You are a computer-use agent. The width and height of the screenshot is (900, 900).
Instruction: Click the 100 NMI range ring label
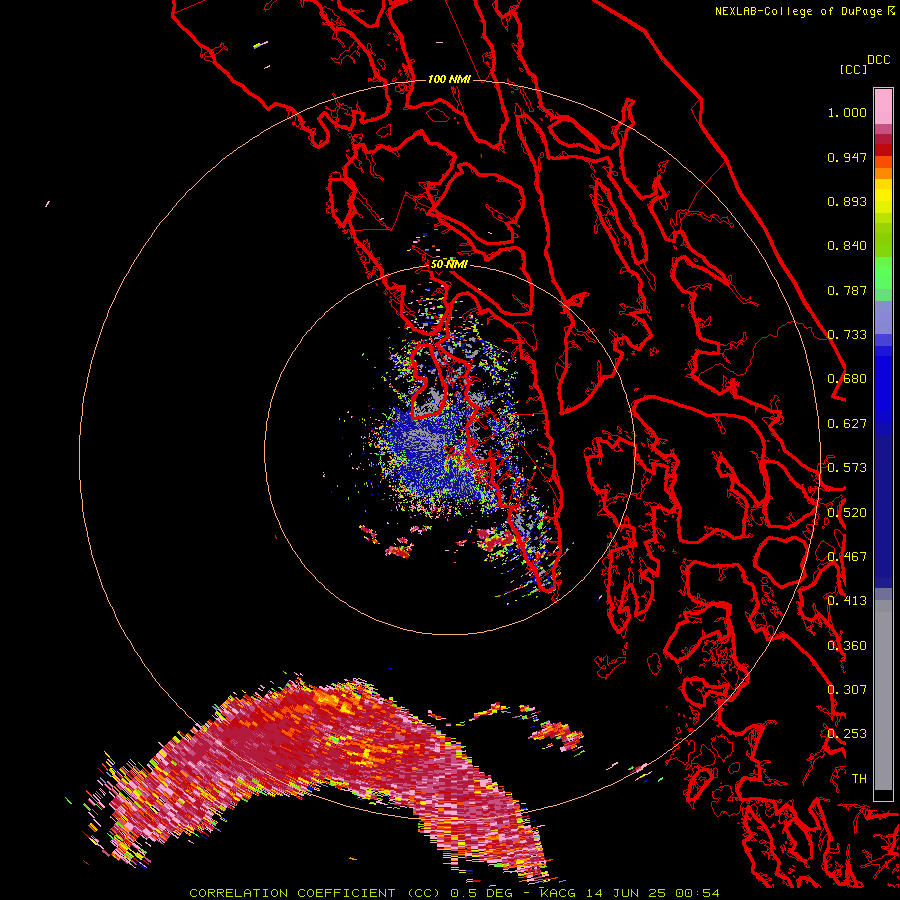click(449, 79)
